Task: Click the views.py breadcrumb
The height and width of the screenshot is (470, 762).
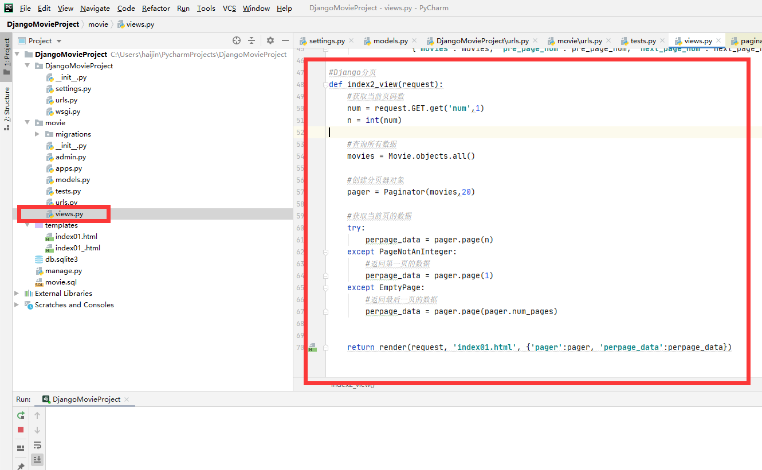Action: pos(136,24)
